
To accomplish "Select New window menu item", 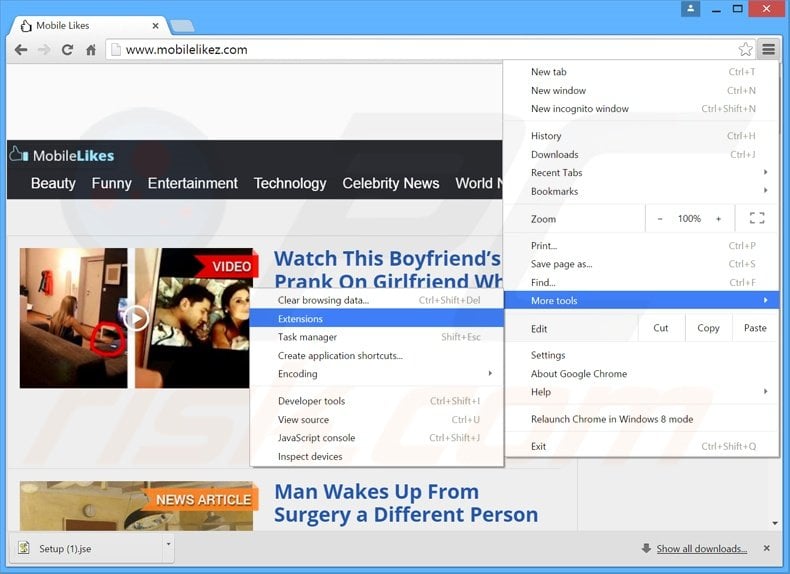I will pyautogui.click(x=641, y=91).
